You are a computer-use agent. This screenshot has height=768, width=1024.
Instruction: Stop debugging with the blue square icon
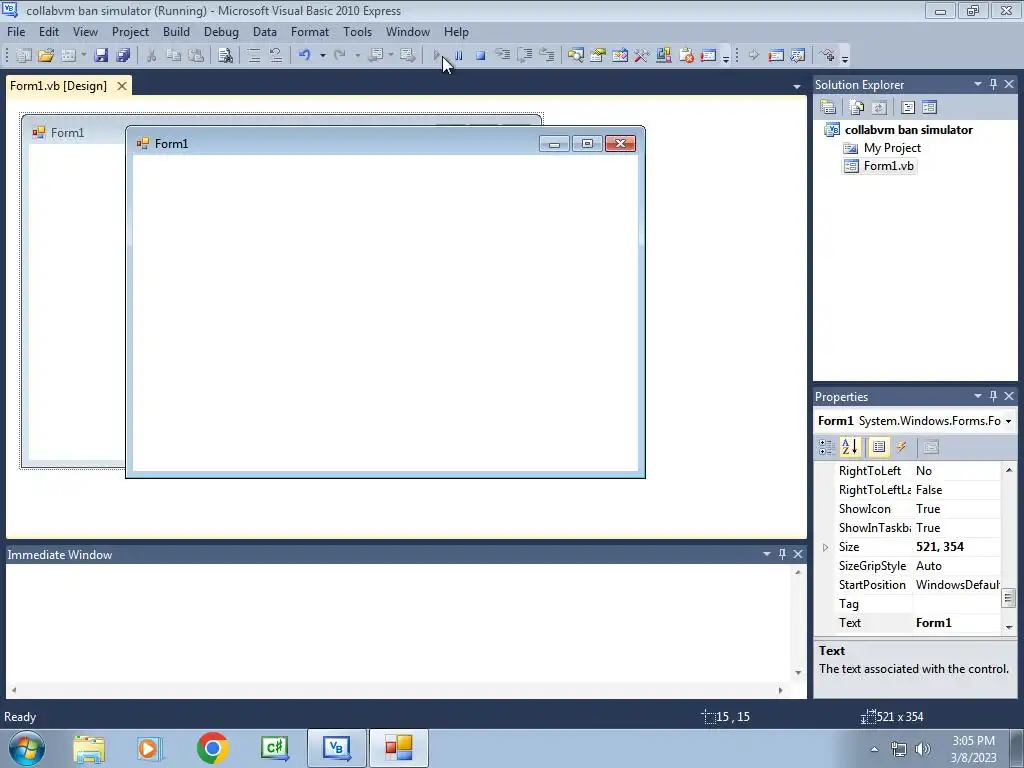tap(480, 56)
